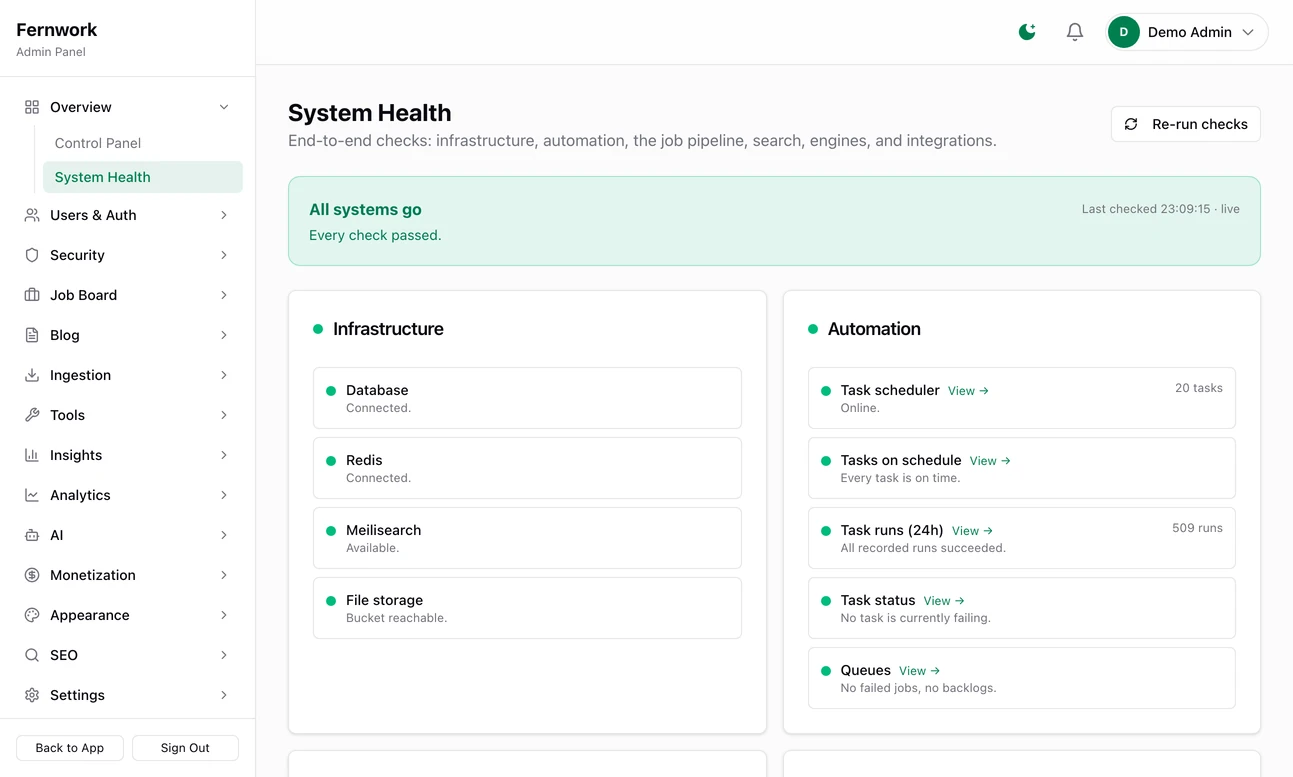Click the Ingestion download icon
1293x777 pixels.
(32, 375)
